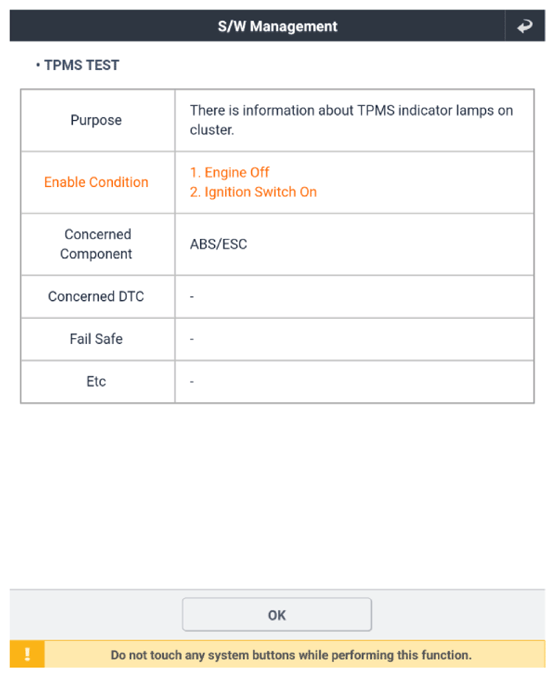Screen dimensions: 555x677
Task: Click the TPMS indicator lamps purpose description
Action: [x=352, y=120]
